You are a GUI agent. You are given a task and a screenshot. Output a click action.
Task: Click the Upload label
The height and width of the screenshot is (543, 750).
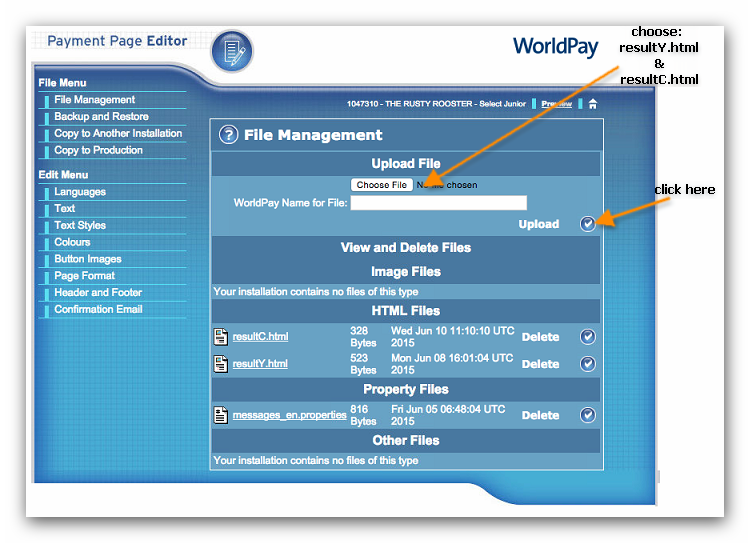click(x=539, y=224)
